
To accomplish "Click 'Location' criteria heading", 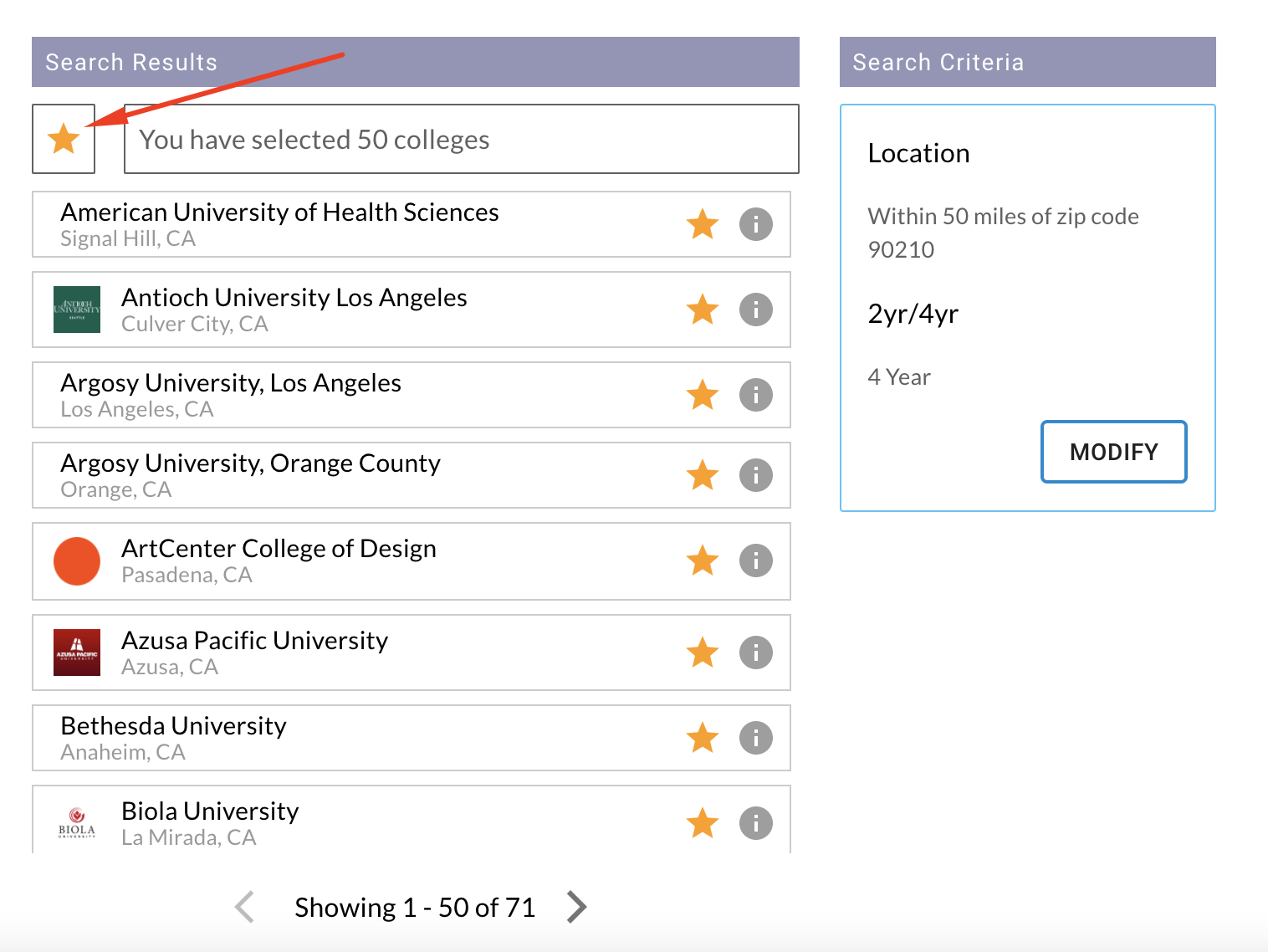I will click(919, 153).
